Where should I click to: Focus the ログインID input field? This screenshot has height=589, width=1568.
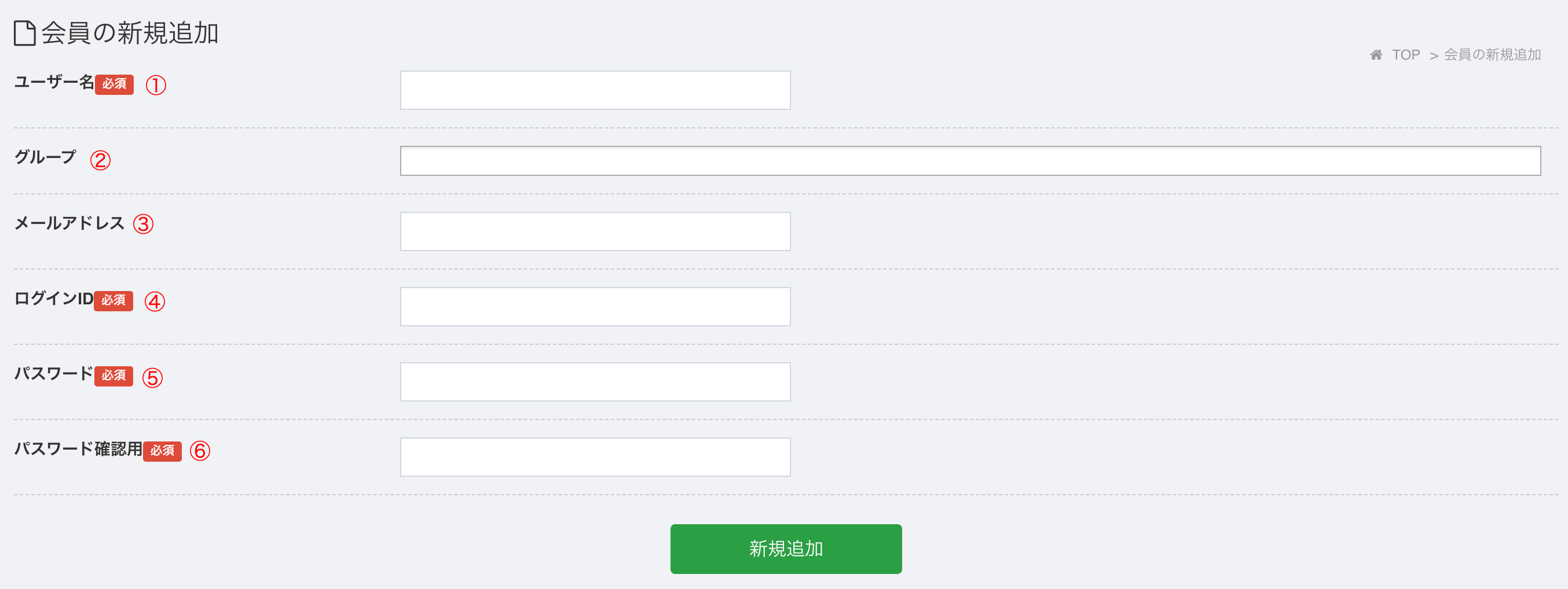[x=595, y=307]
